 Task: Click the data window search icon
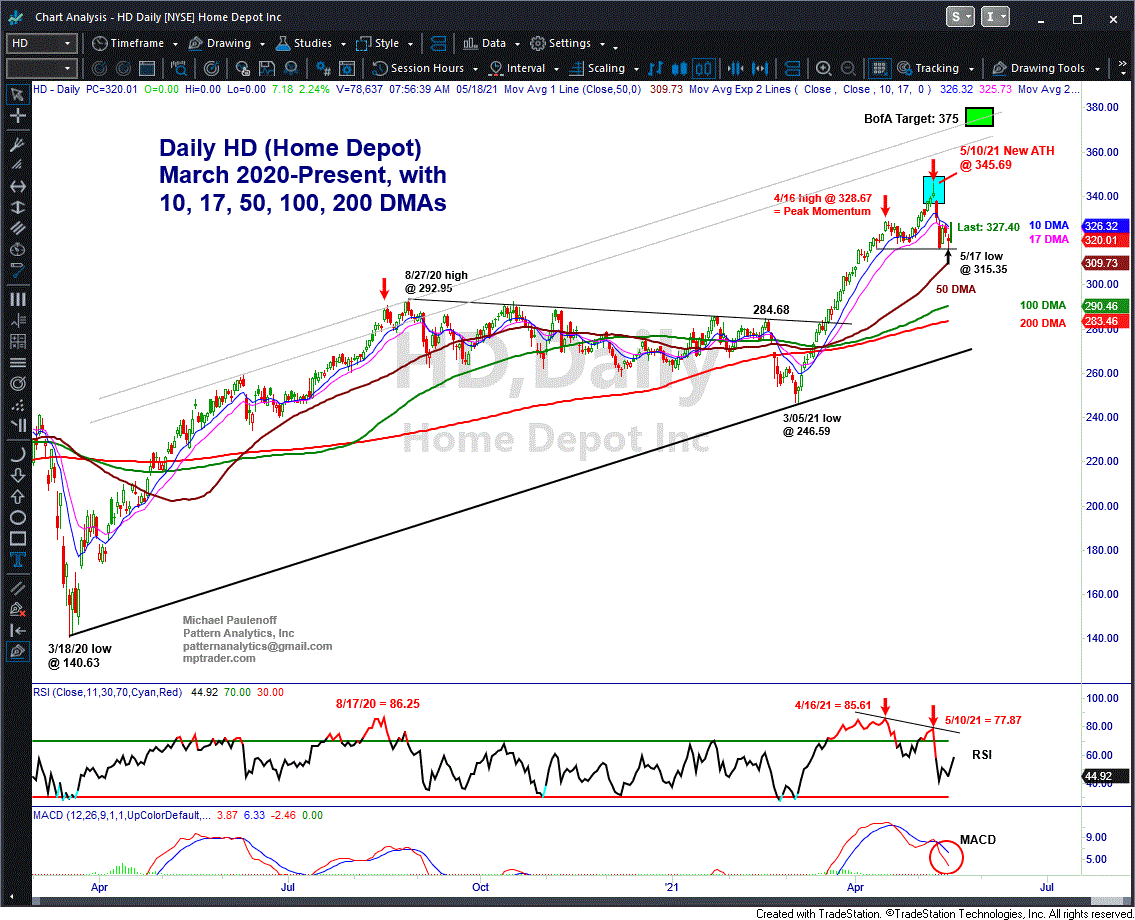[178, 68]
